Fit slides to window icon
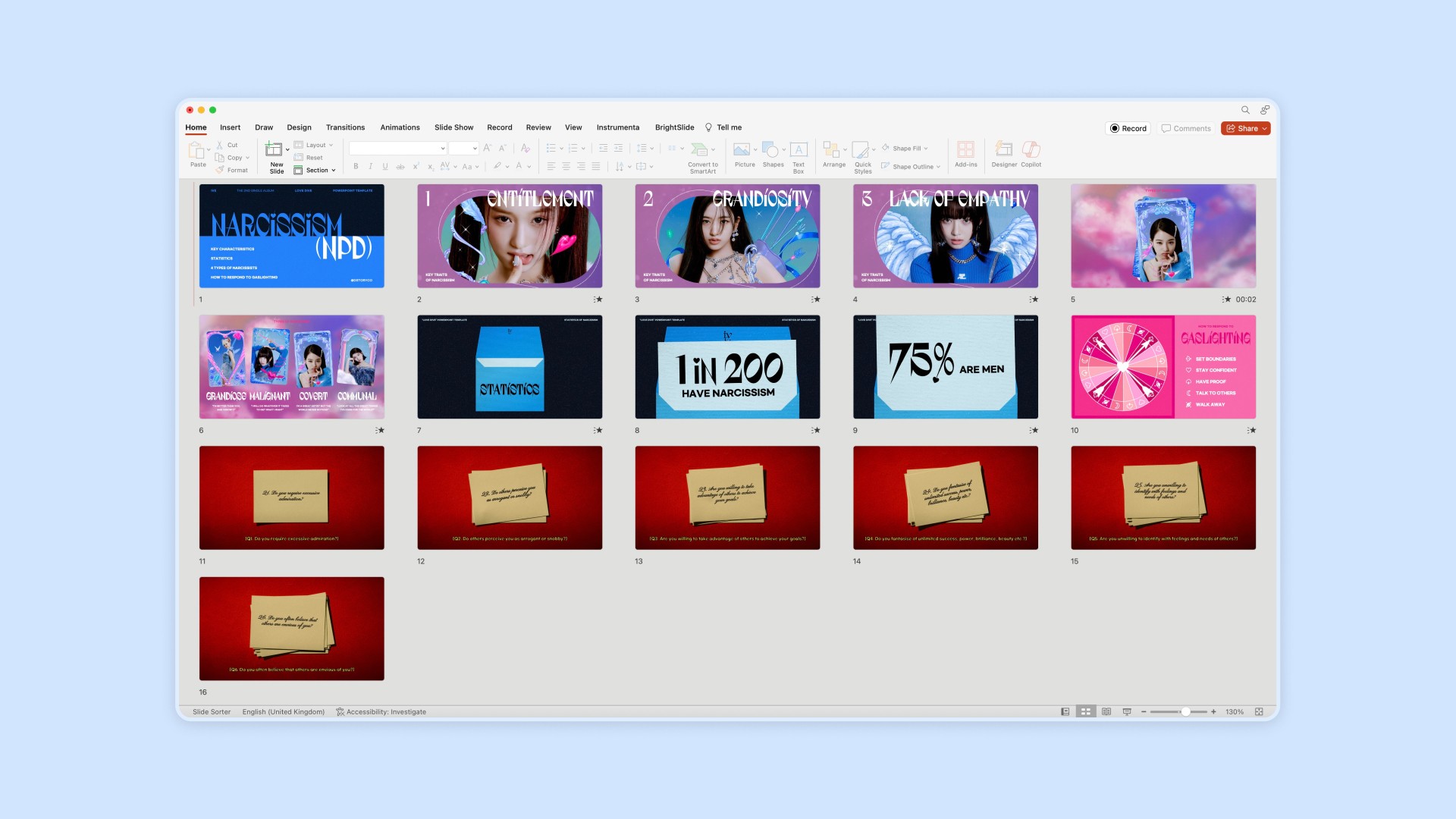1456x819 pixels. [x=1259, y=712]
